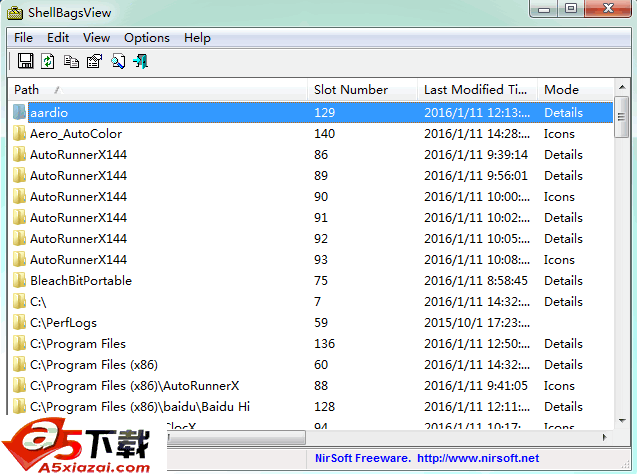Open the View menu
This screenshot has height=474, width=637.
96,38
